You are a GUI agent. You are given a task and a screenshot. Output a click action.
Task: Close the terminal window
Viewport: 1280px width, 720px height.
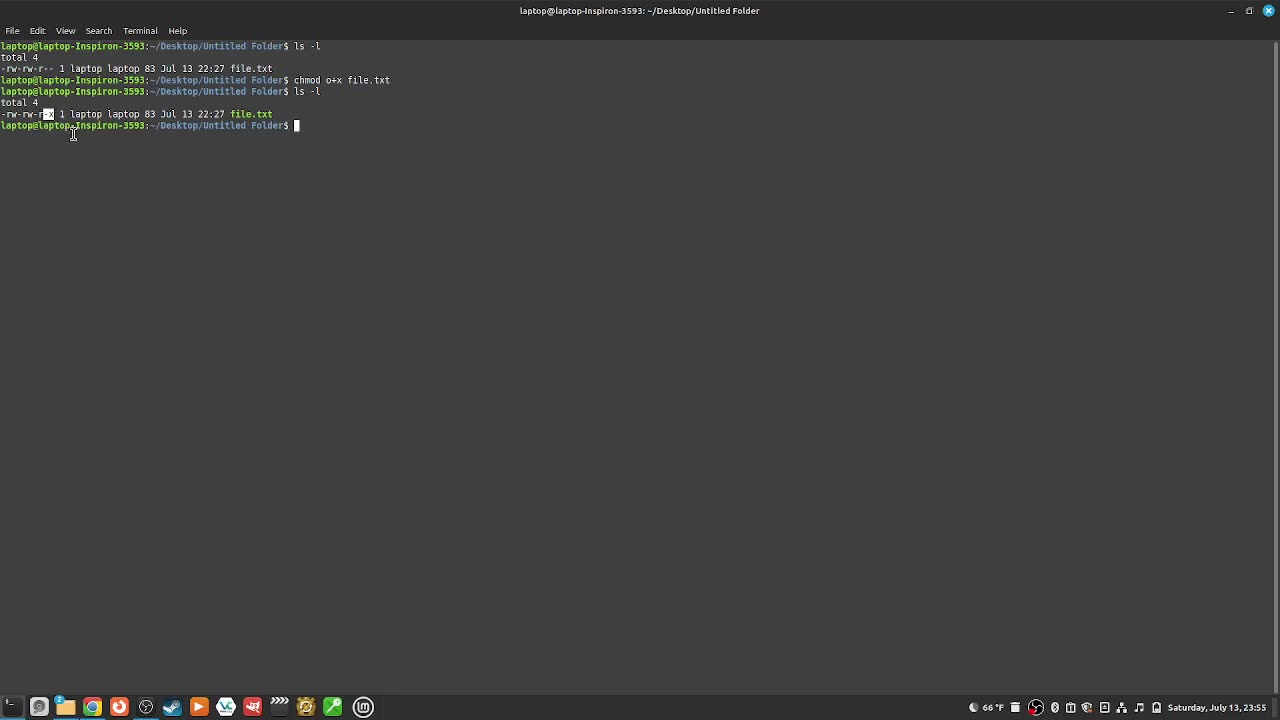tap(1268, 11)
